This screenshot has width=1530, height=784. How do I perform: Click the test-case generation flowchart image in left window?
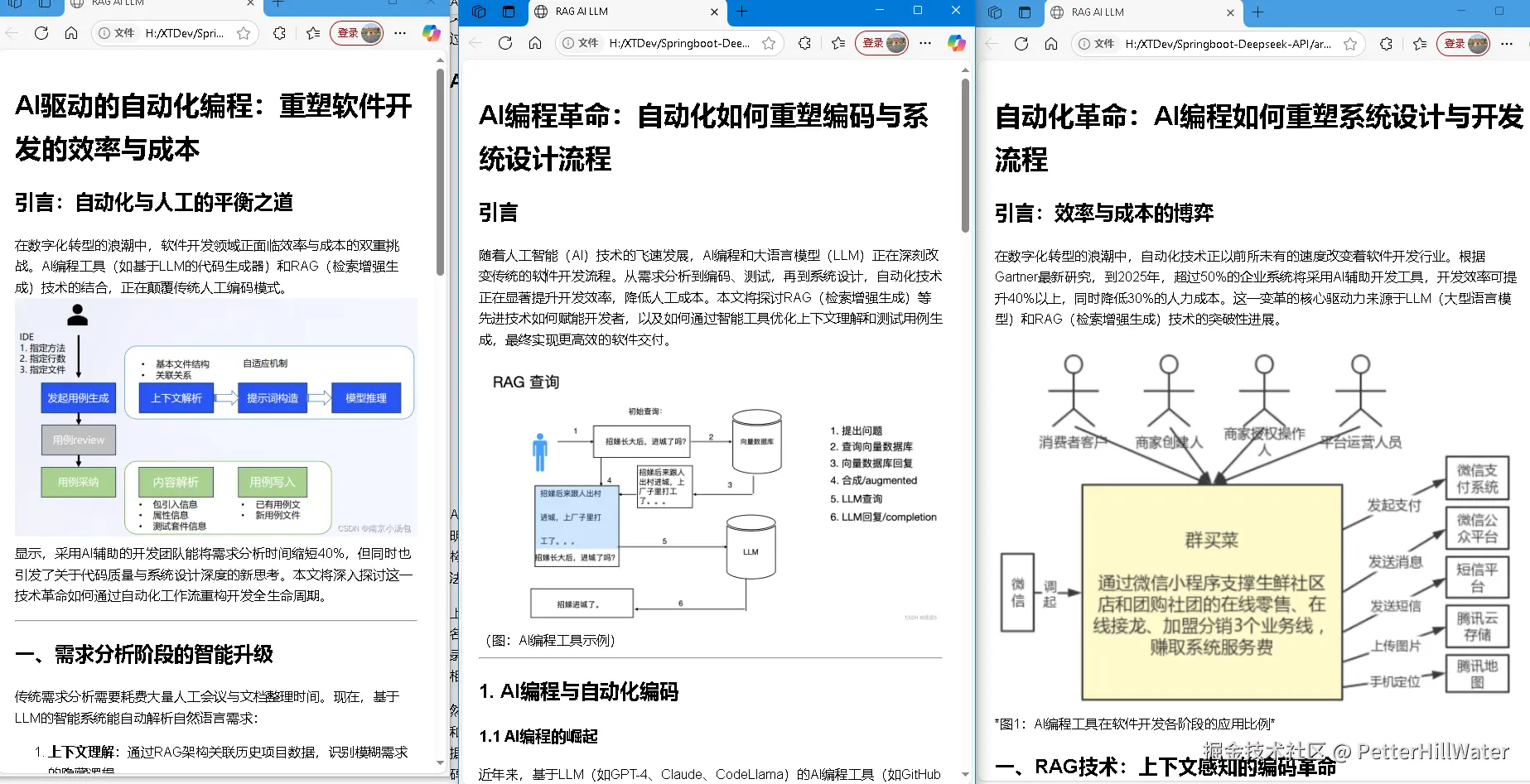coord(216,417)
